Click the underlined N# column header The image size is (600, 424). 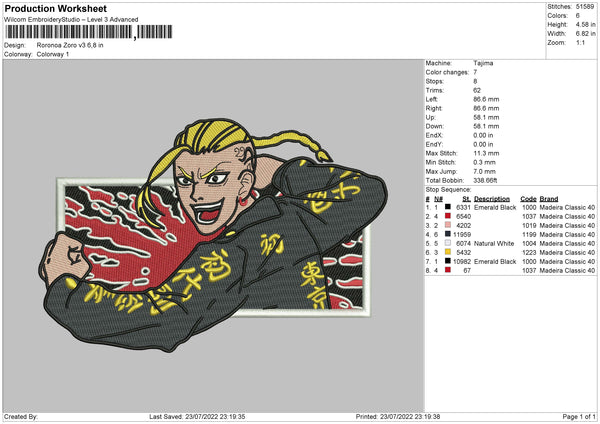[x=439, y=199]
